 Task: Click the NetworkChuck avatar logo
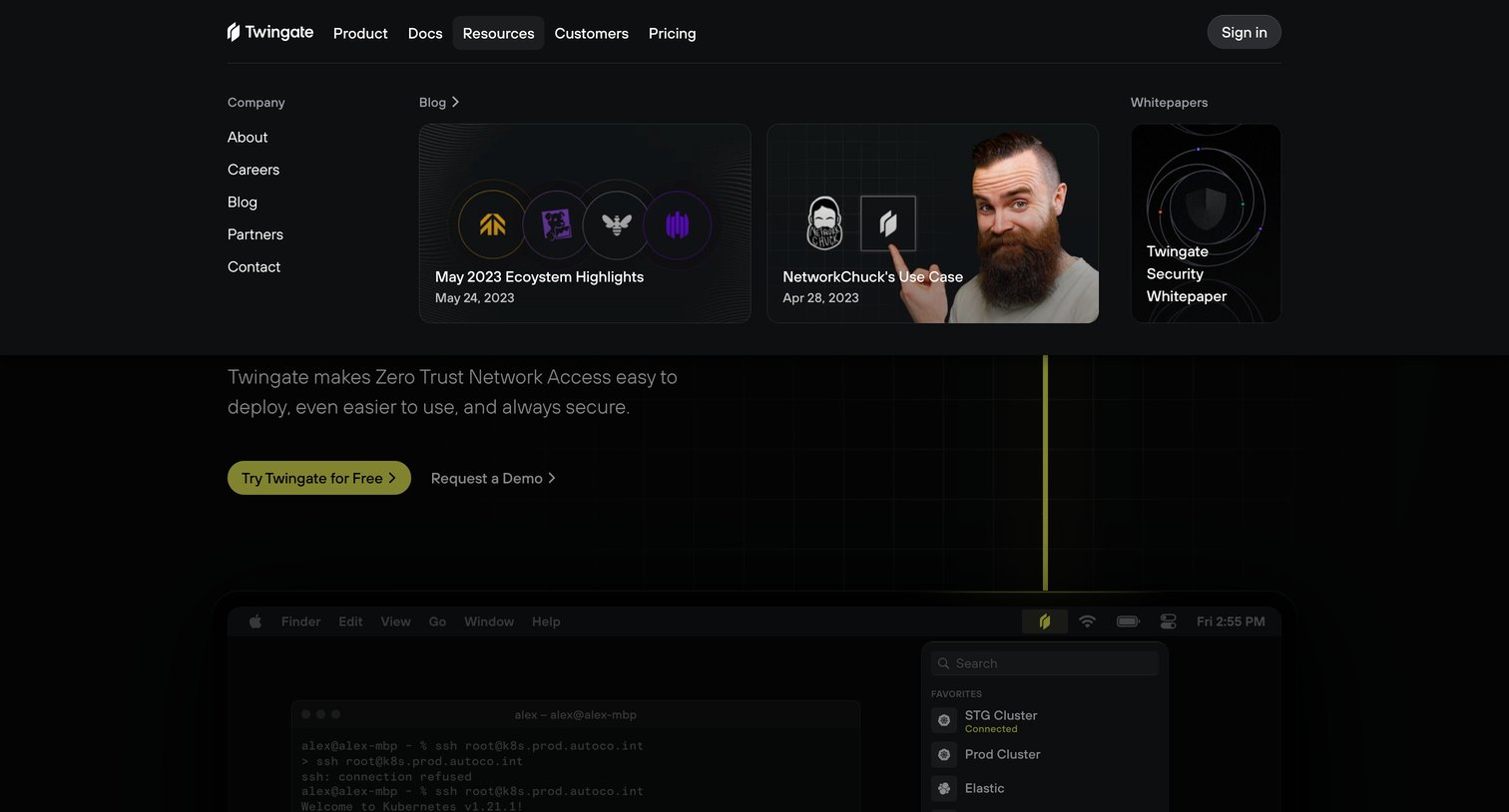click(x=824, y=223)
